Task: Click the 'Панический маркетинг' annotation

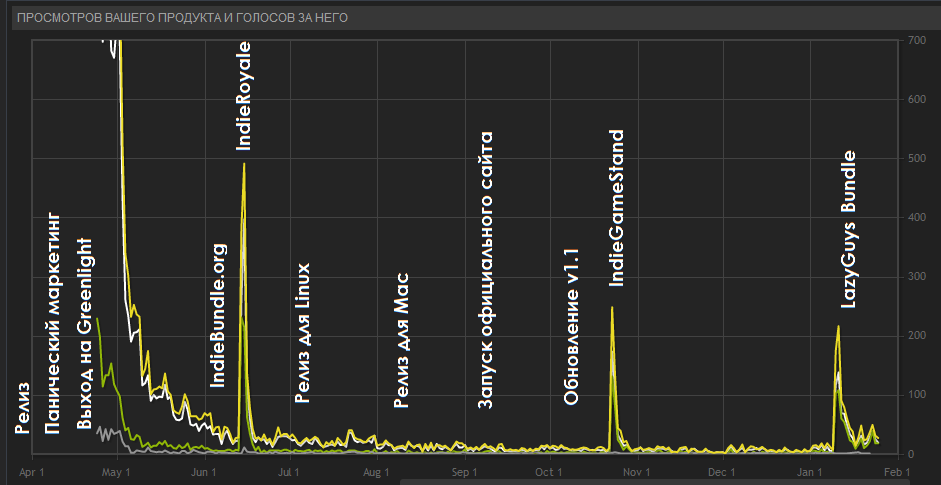Action: coord(53,322)
